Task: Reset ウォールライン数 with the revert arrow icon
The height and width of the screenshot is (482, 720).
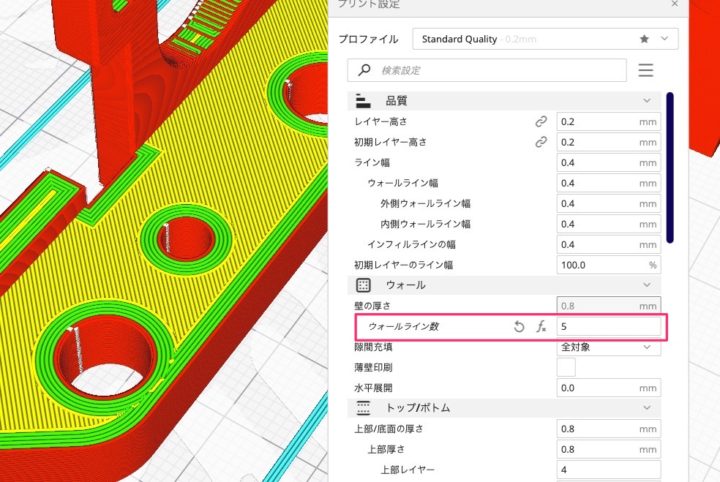Action: point(519,327)
